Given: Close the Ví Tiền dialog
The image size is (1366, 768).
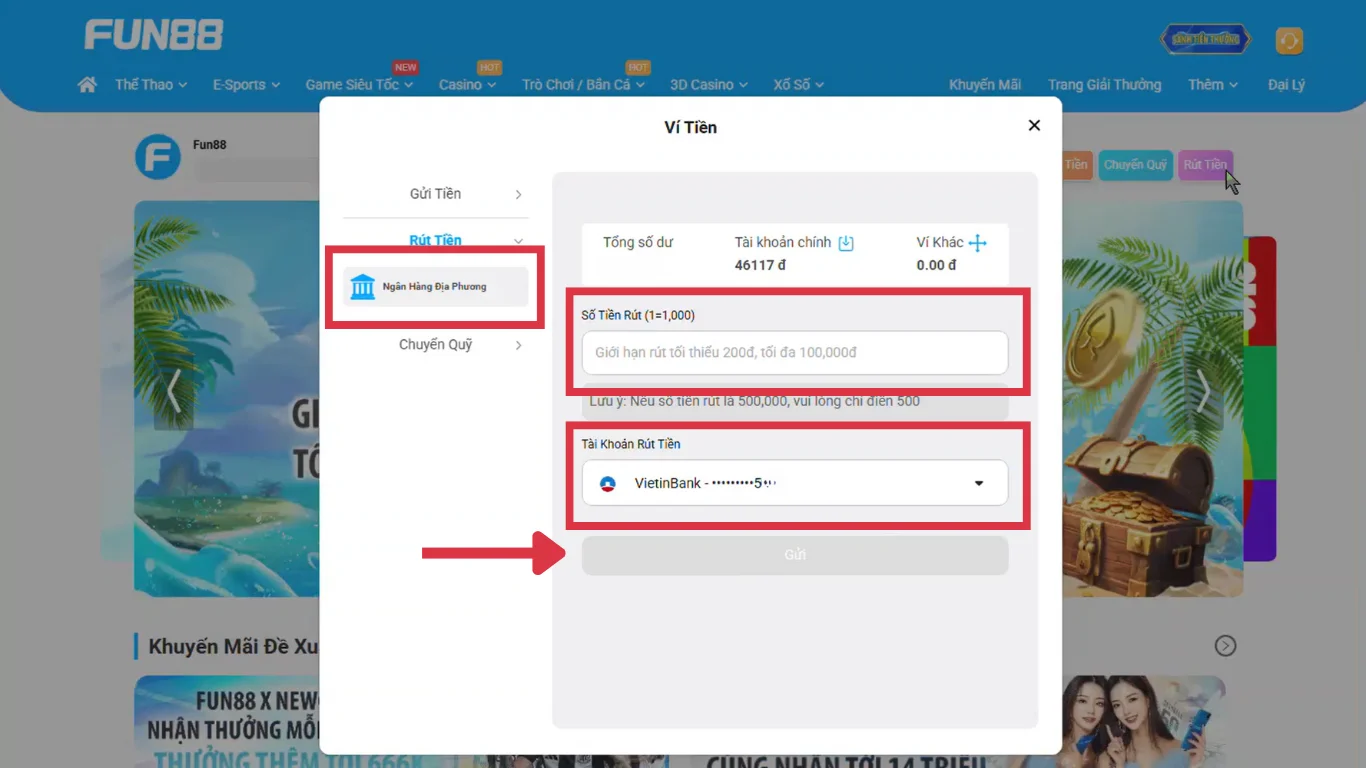Looking at the screenshot, I should coord(1034,125).
